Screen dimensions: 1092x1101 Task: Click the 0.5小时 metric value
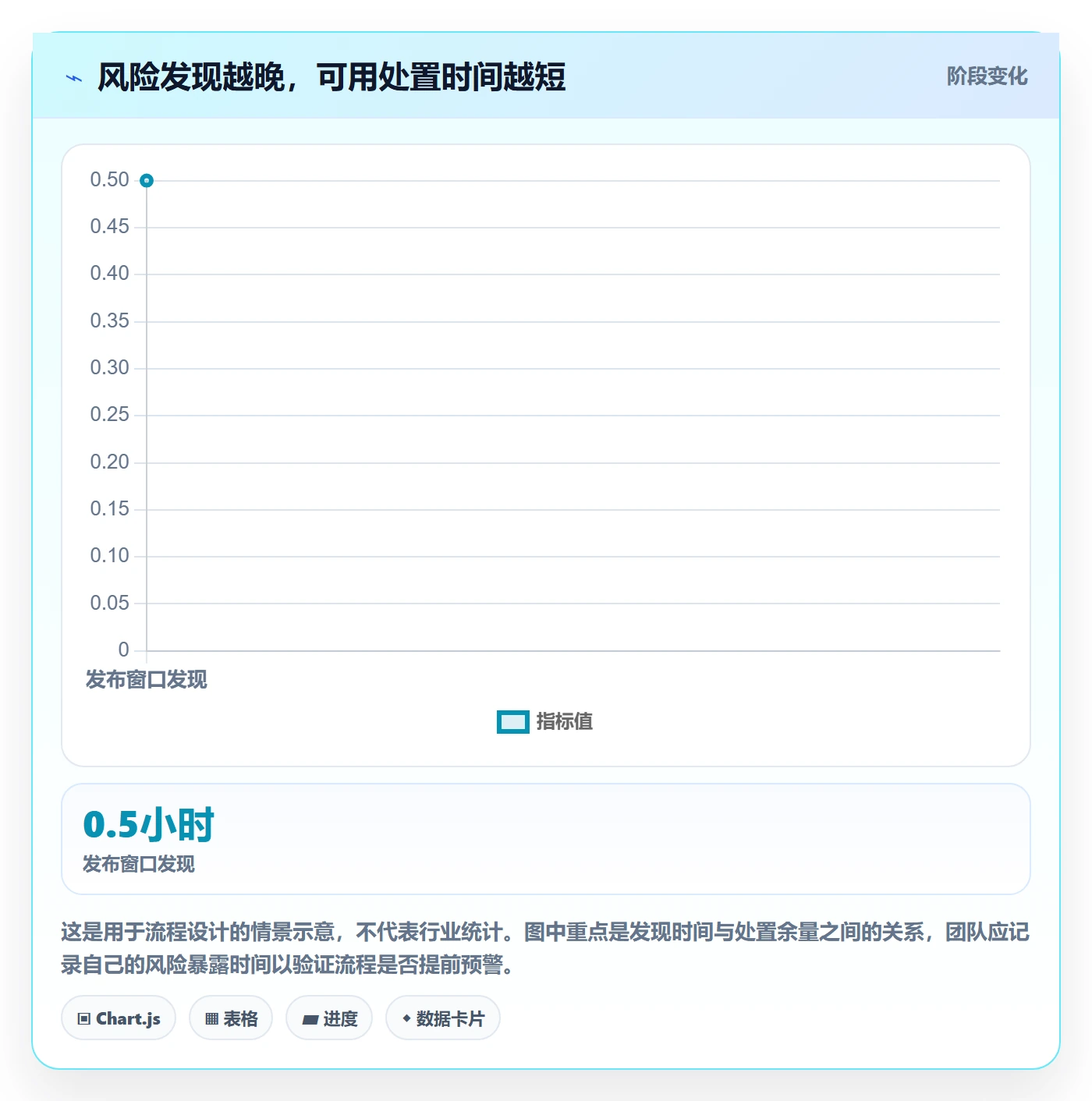[149, 825]
